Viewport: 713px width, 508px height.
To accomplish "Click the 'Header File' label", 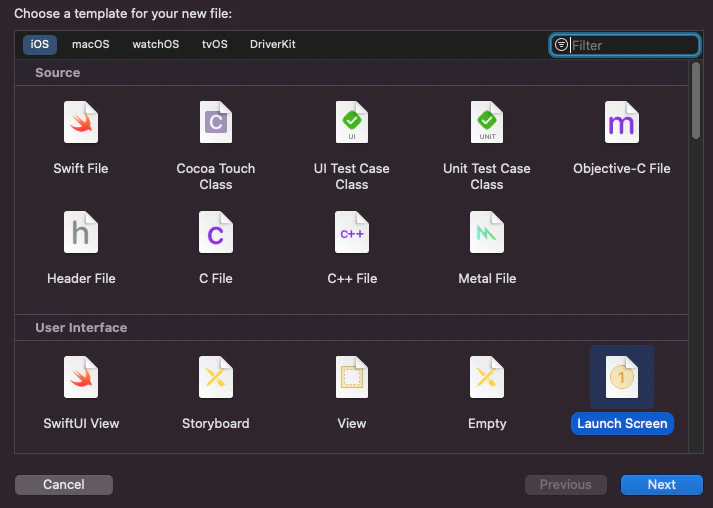I will (81, 278).
